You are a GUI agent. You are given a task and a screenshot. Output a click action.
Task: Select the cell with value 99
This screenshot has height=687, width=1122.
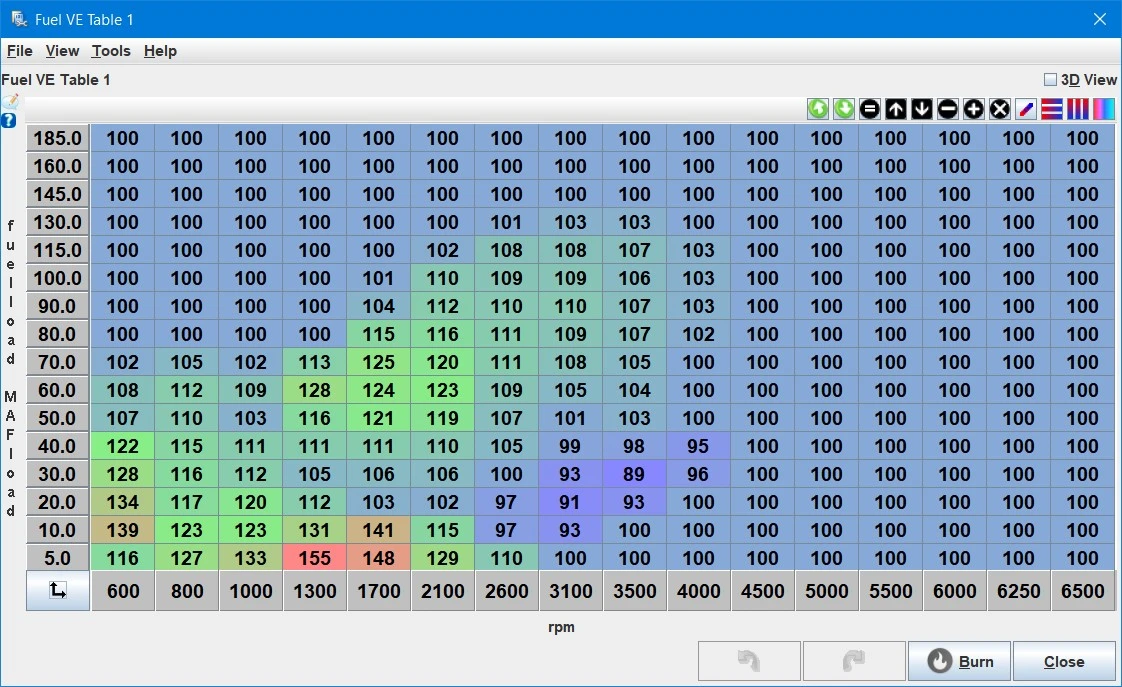click(x=570, y=446)
